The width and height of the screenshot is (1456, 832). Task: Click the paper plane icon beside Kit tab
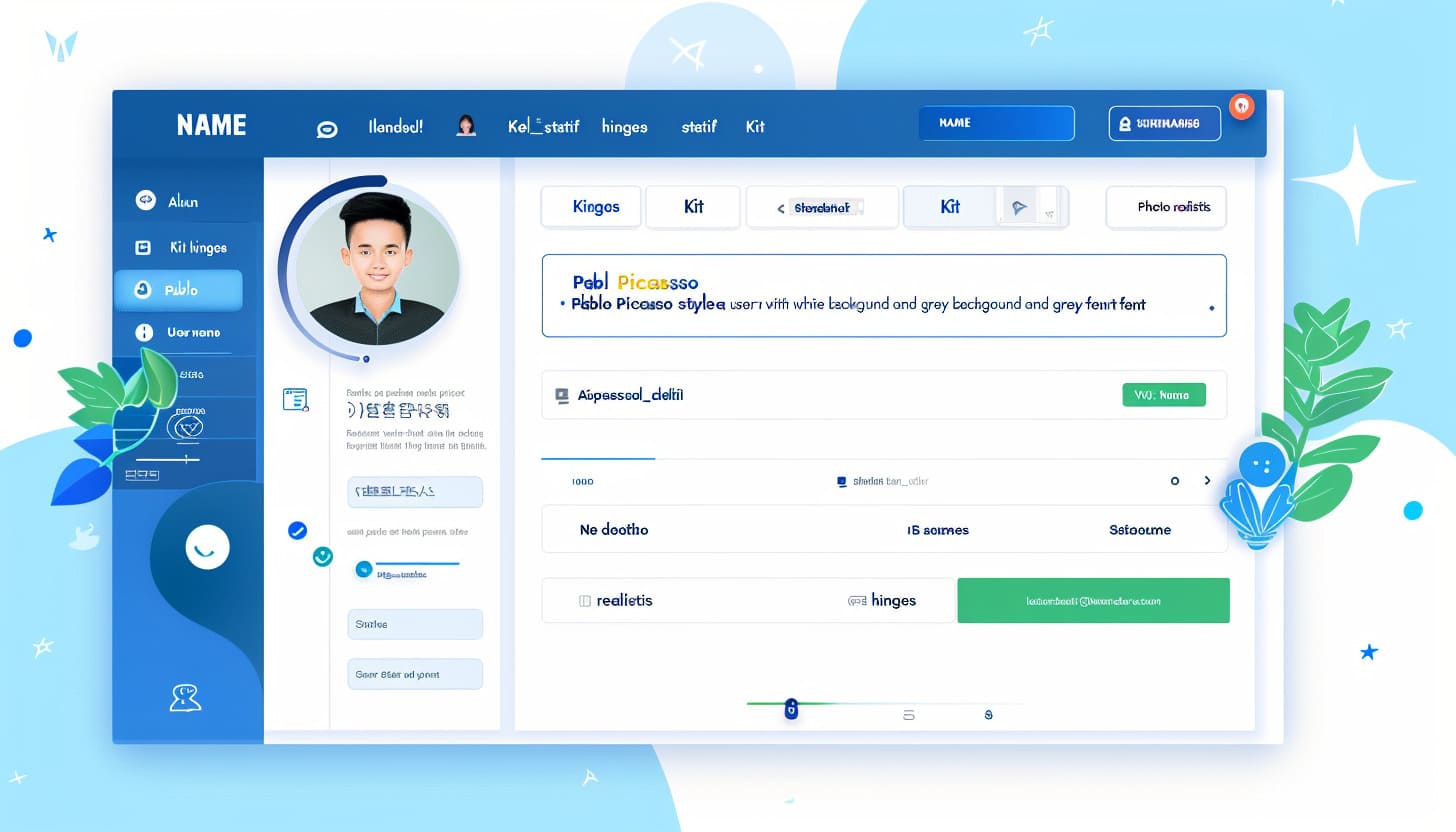1019,208
